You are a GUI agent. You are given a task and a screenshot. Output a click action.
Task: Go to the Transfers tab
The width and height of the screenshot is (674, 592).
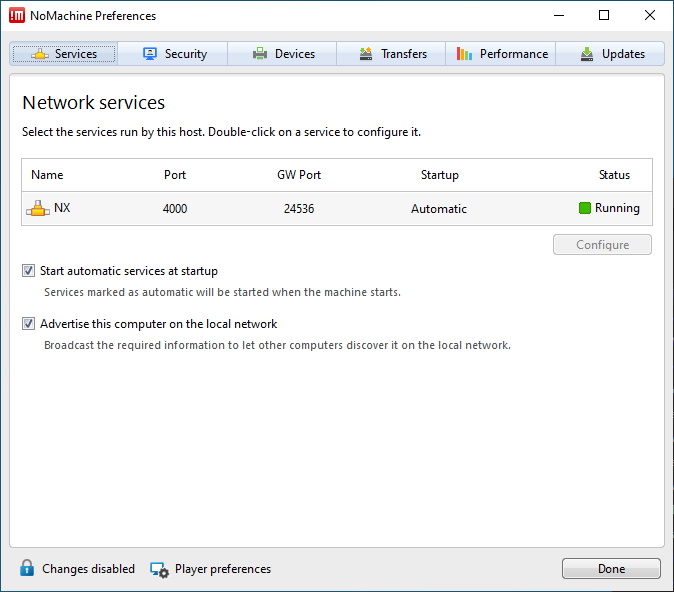[391, 54]
